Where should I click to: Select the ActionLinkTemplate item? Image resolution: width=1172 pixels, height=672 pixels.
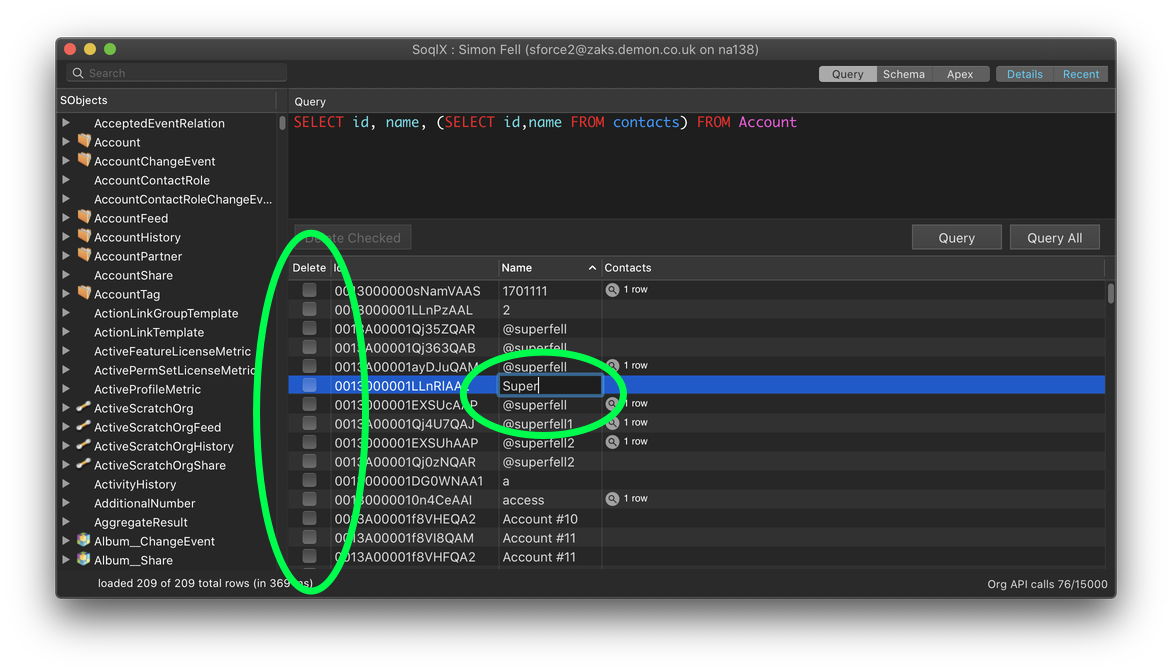pos(149,332)
